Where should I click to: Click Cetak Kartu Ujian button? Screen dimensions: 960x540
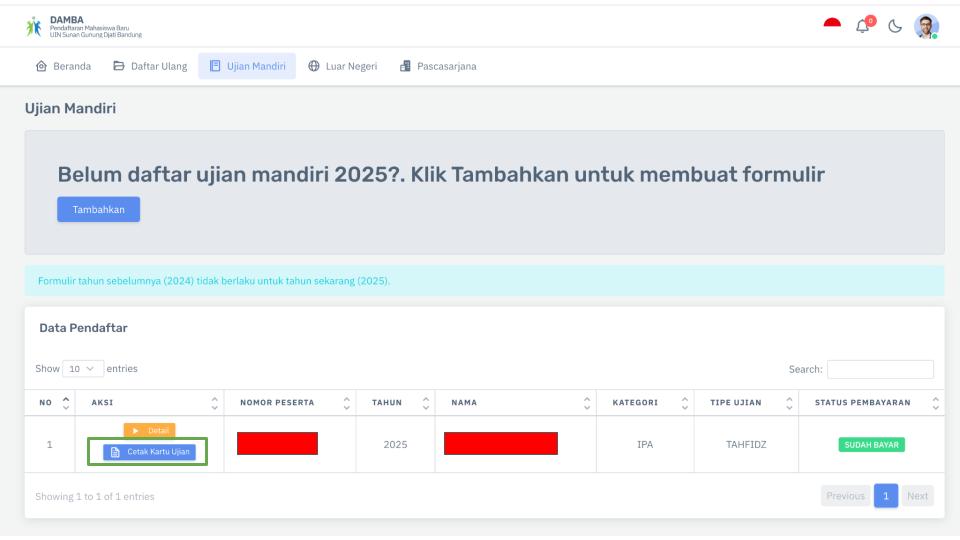(149, 452)
